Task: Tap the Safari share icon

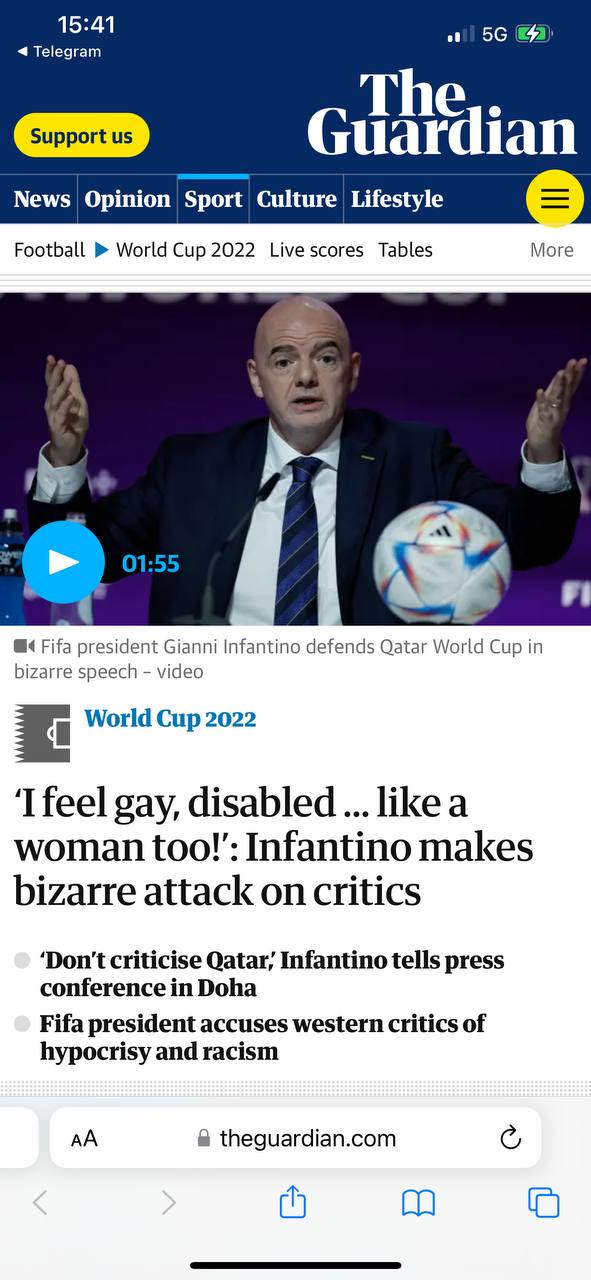Action: tap(292, 1201)
